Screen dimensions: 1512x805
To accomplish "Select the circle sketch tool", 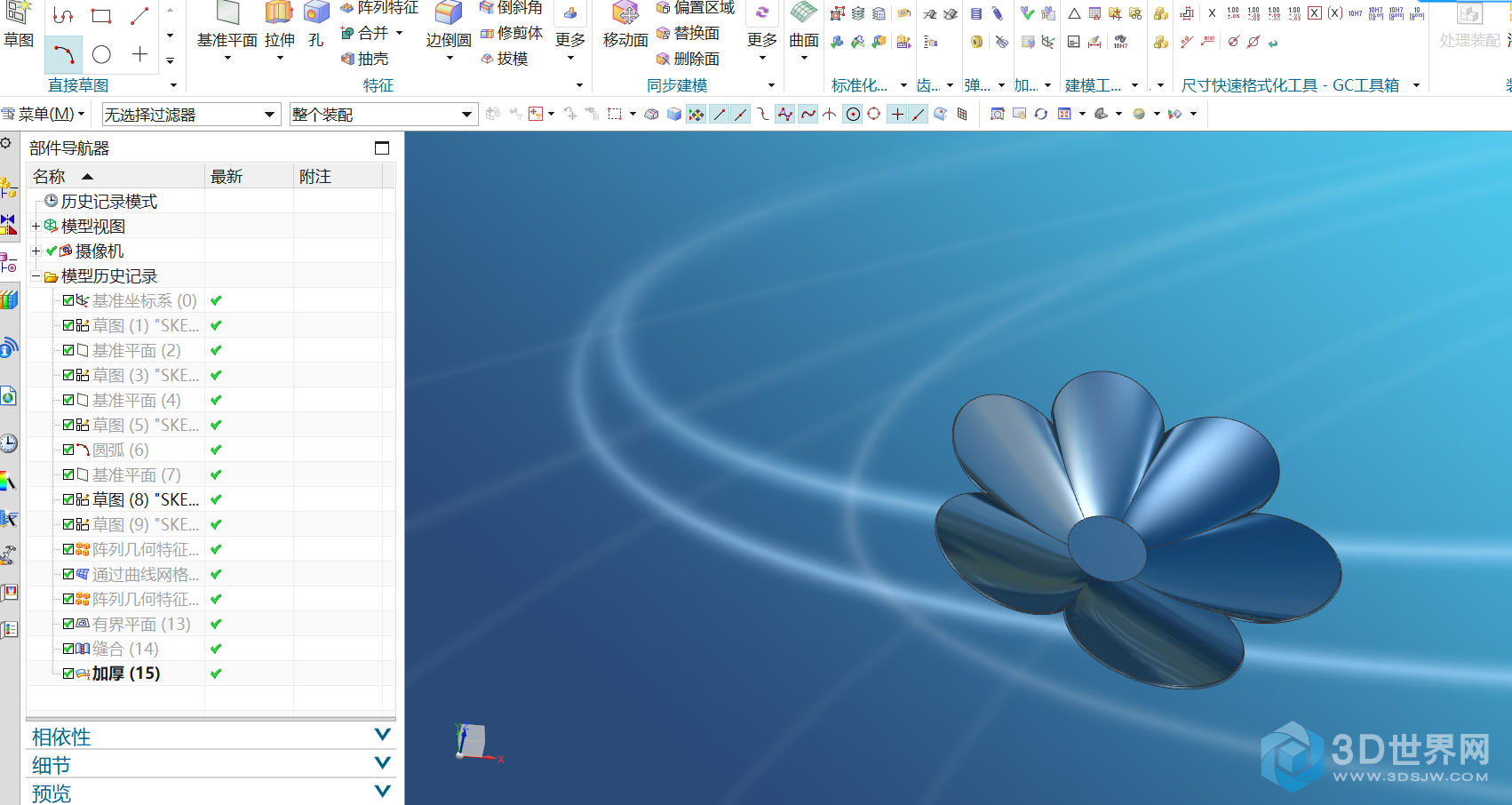I will point(102,54).
